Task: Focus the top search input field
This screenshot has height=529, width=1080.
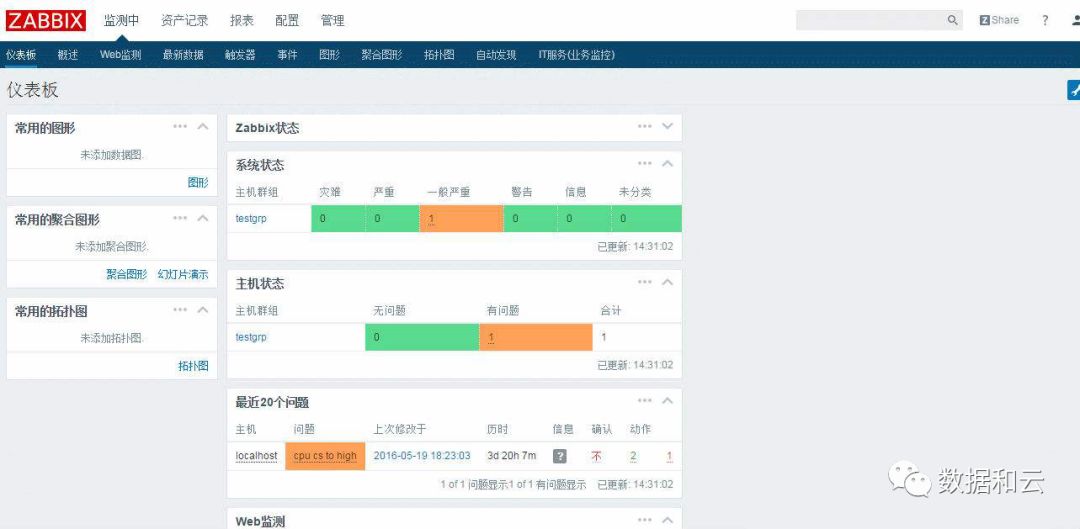Action: coord(871,20)
